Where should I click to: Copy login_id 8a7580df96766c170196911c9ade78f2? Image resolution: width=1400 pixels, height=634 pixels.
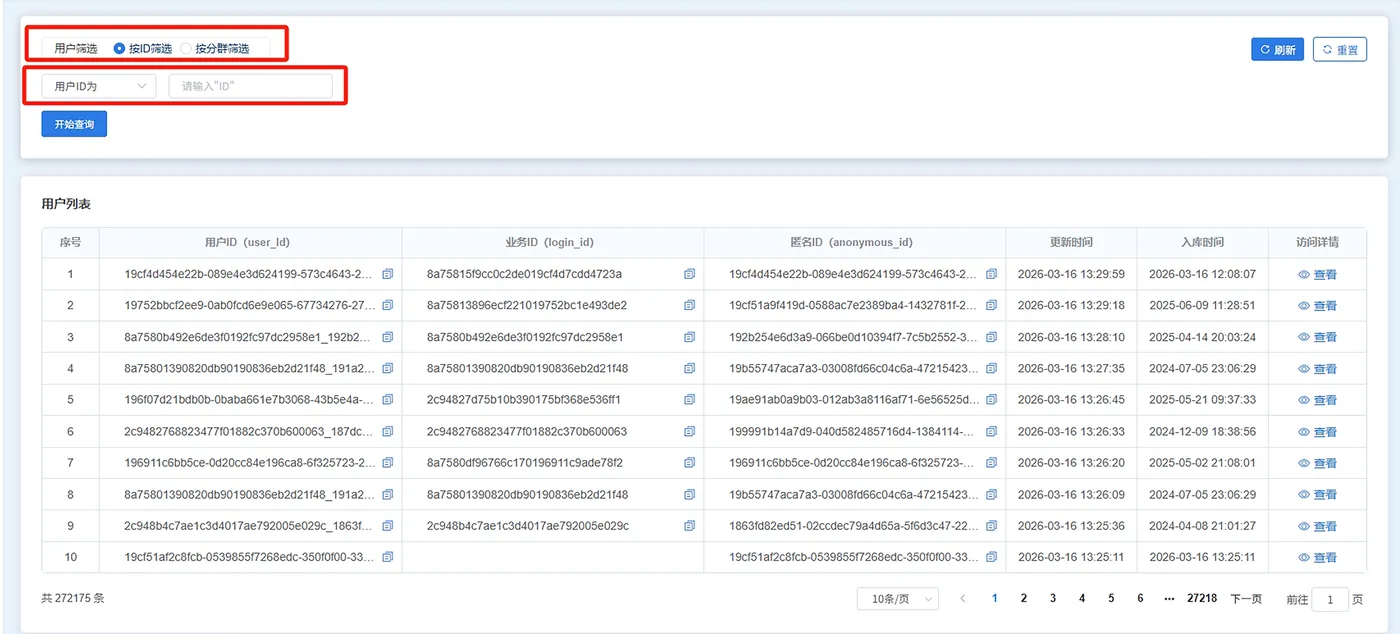click(x=689, y=463)
